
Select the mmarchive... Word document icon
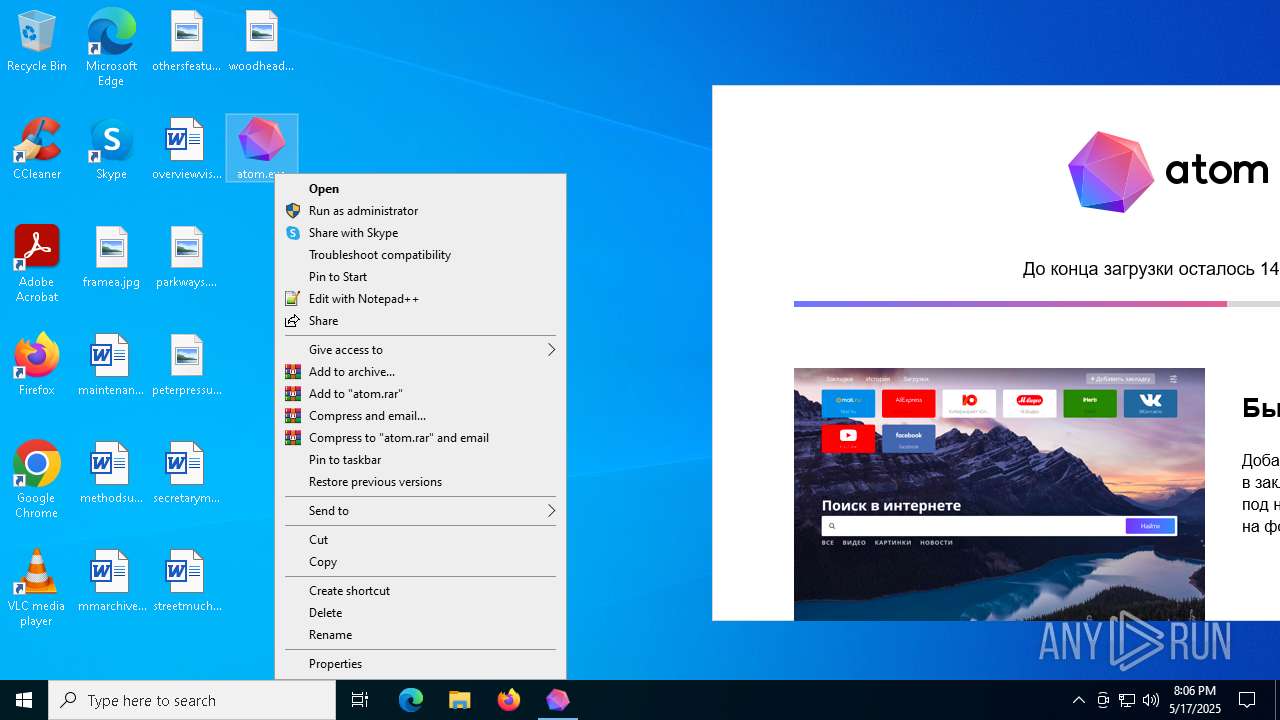tap(111, 582)
